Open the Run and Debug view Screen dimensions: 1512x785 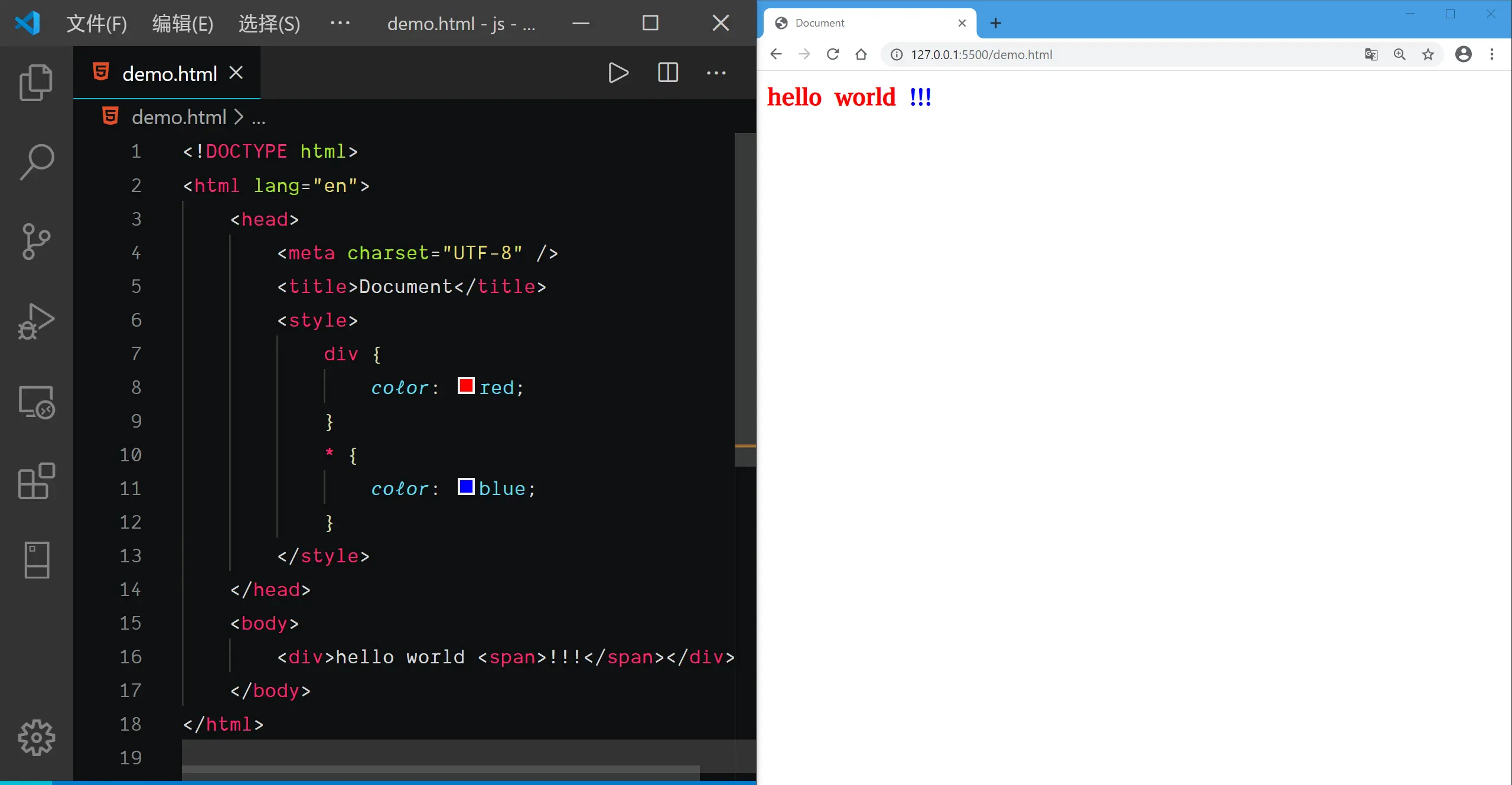point(36,321)
